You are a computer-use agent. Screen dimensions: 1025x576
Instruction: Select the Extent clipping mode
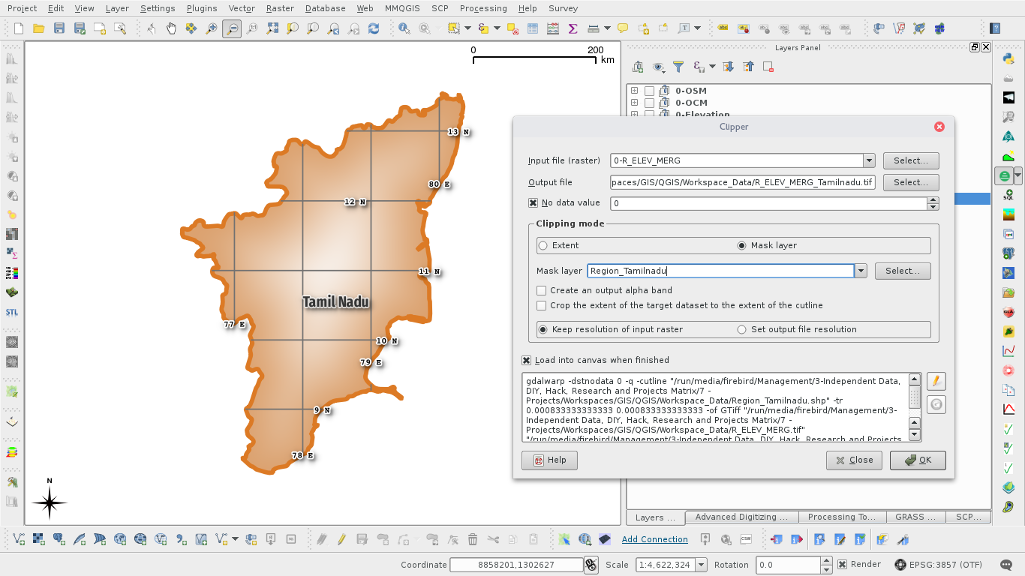pos(544,245)
